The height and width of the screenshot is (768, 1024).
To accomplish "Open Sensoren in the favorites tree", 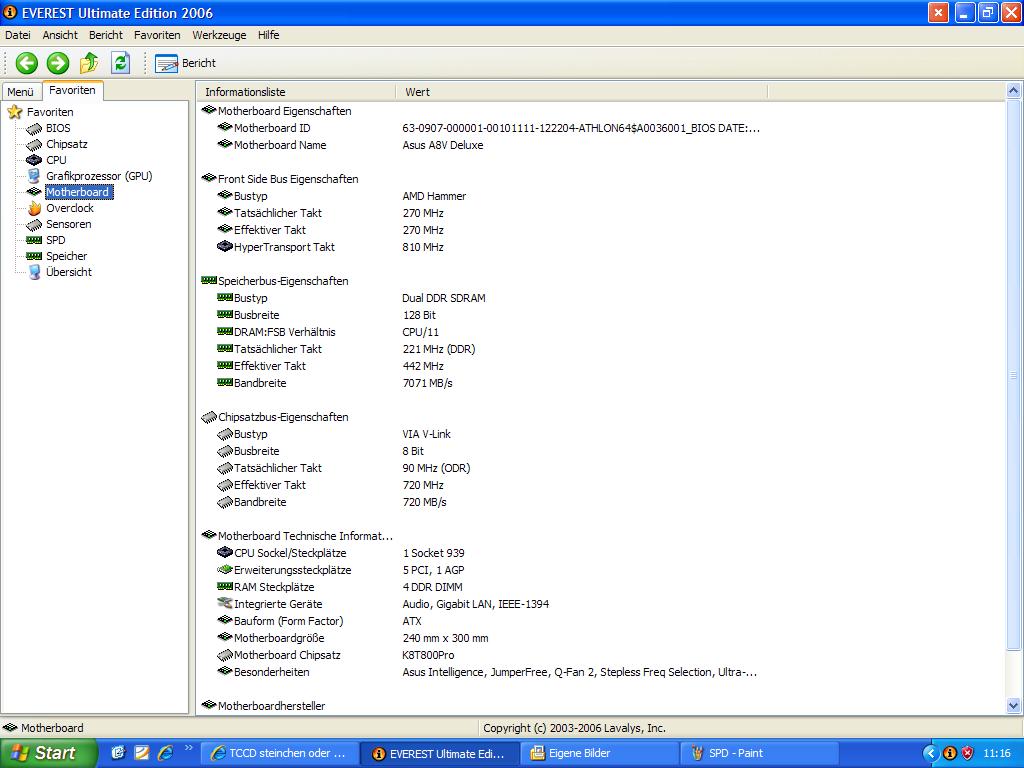I will [x=69, y=224].
